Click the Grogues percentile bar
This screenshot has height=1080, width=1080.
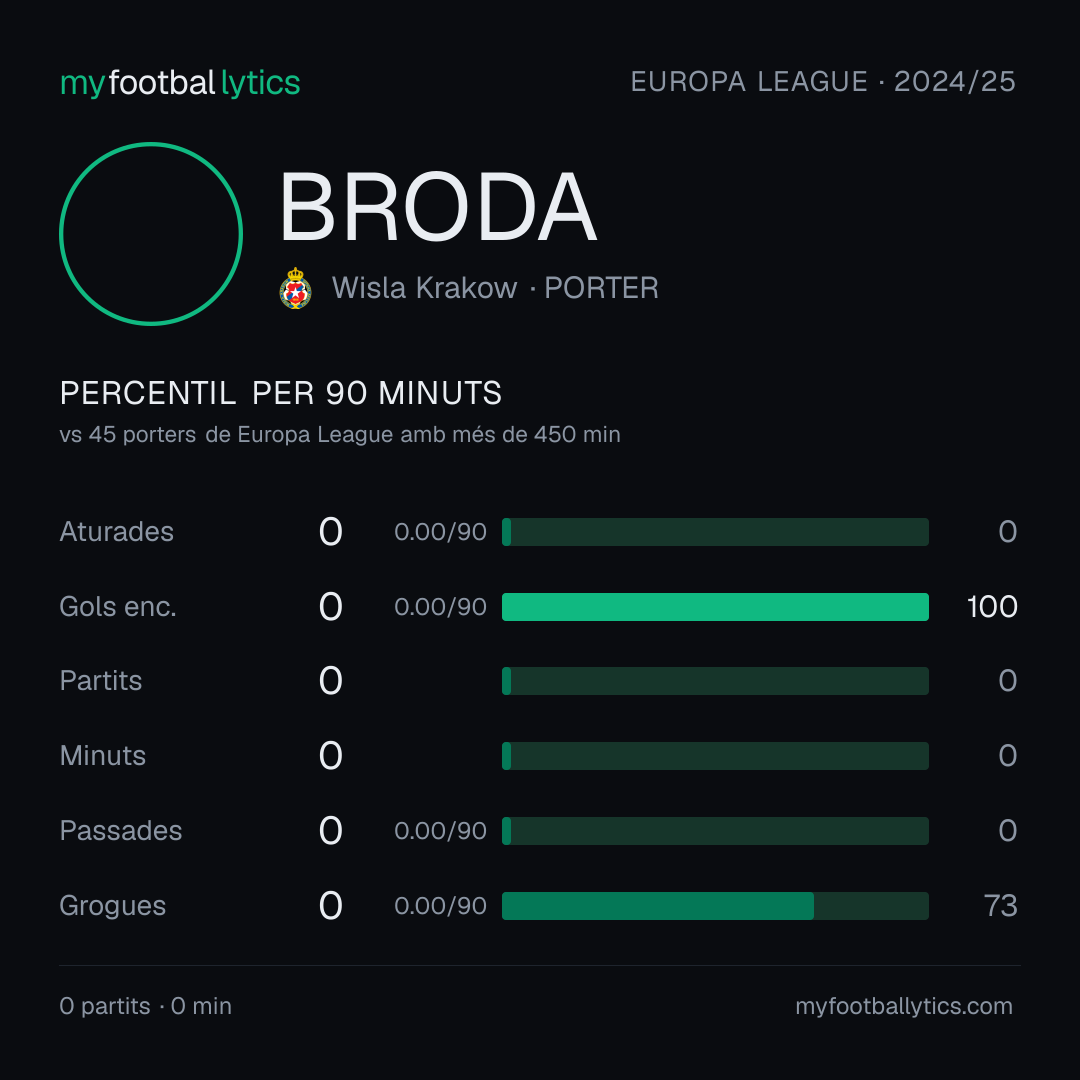715,906
